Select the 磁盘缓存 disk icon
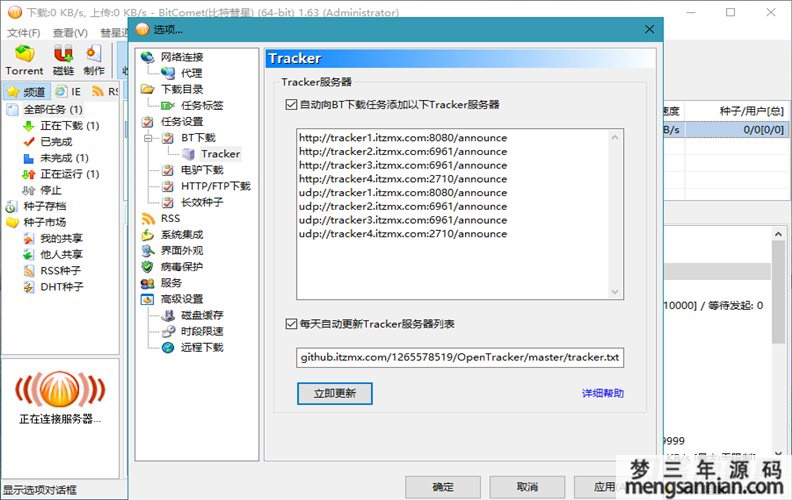This screenshot has height=500, width=792. coord(168,316)
